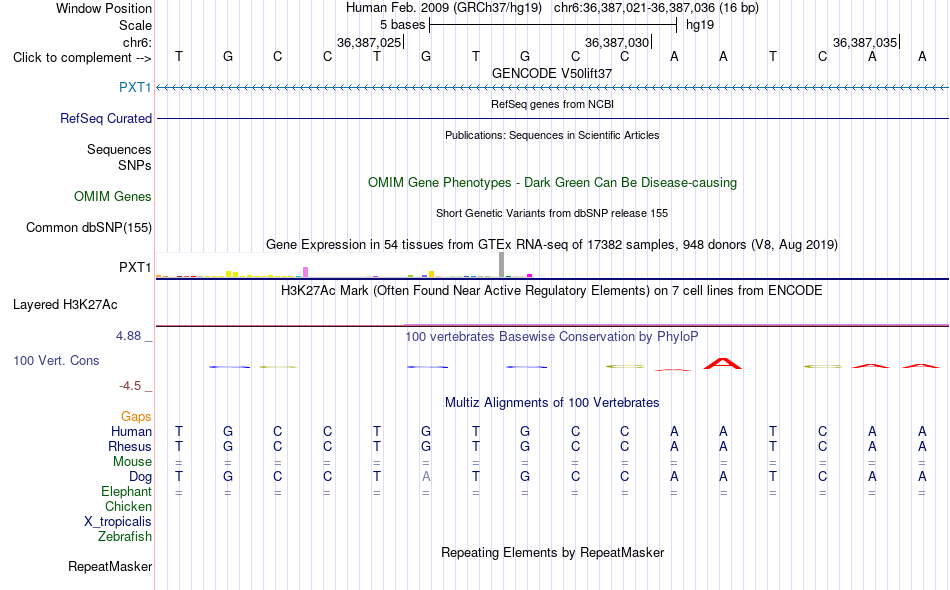Click the 'X_tropicalis' species label
The image size is (950, 590).
tap(118, 522)
